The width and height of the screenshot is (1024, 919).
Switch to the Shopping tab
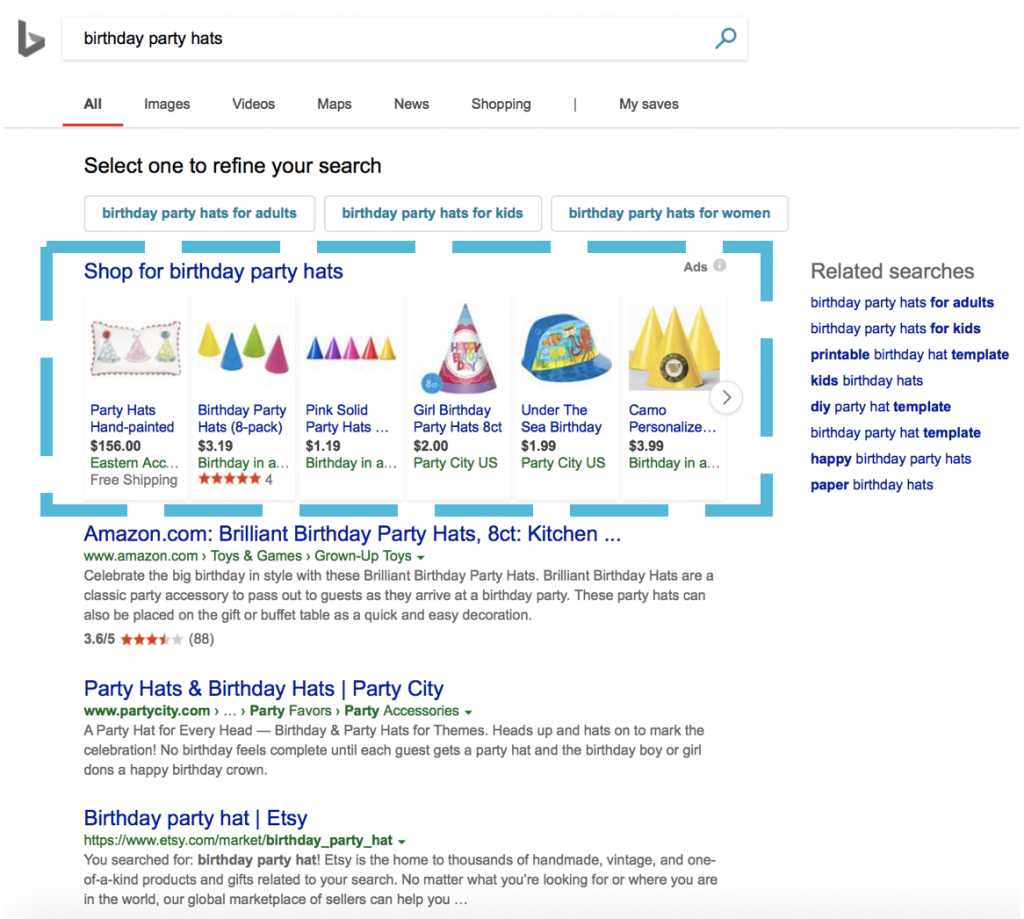[500, 104]
